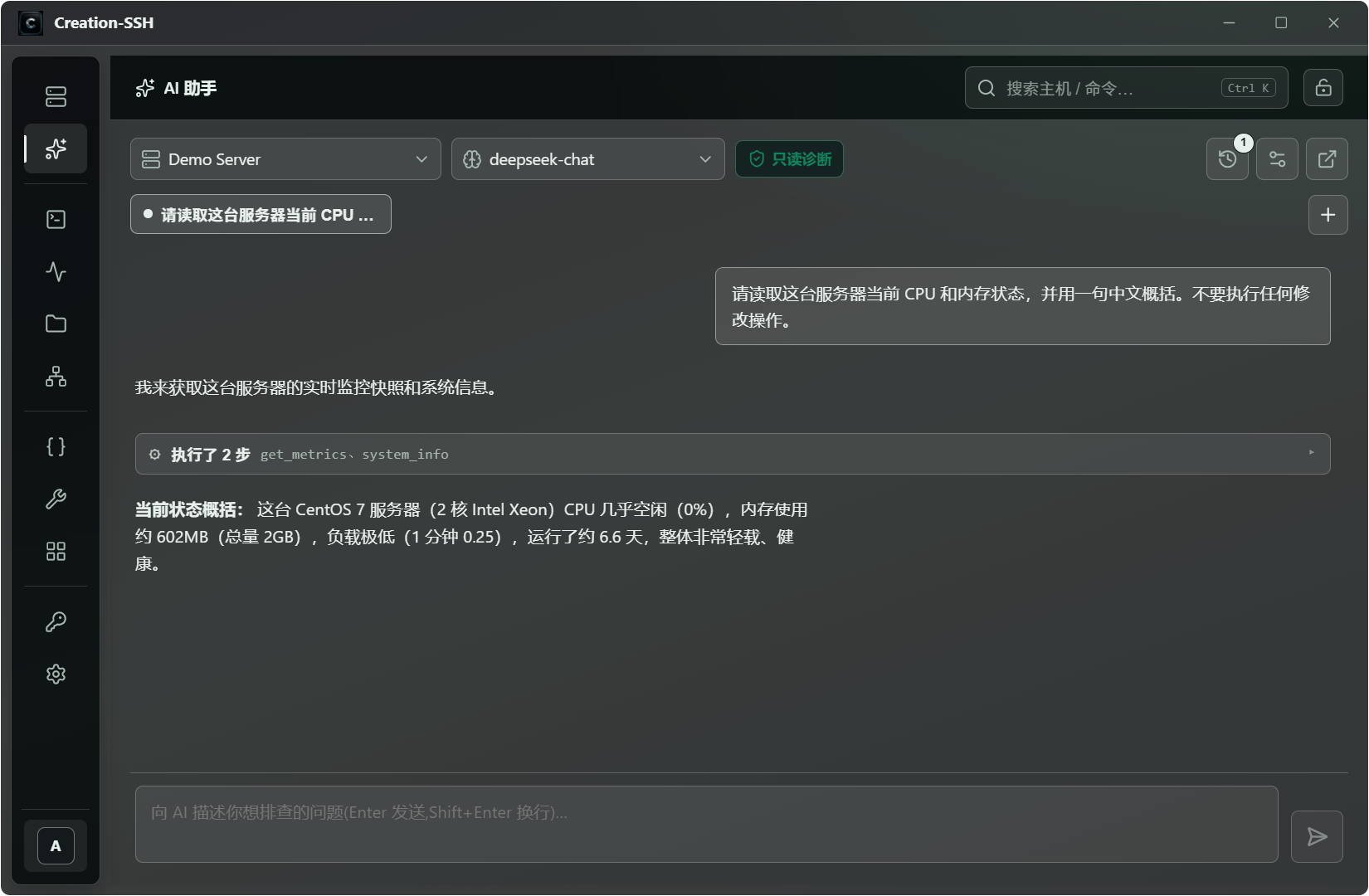
Task: Open chat history clock icon with badge
Action: point(1227,158)
